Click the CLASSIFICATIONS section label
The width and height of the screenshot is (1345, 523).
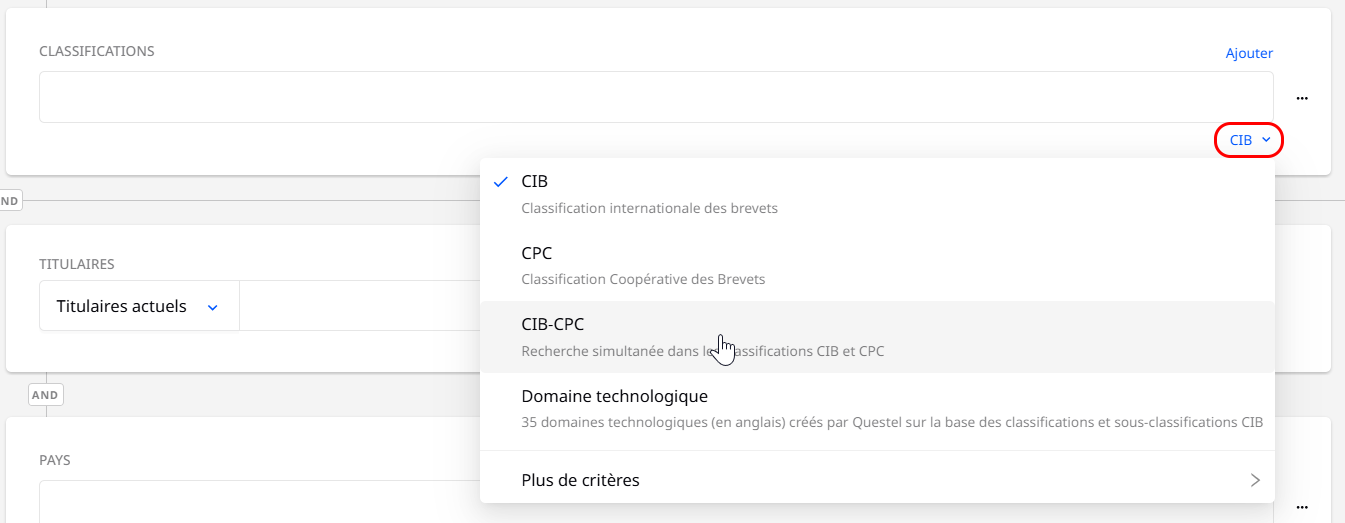pos(96,51)
